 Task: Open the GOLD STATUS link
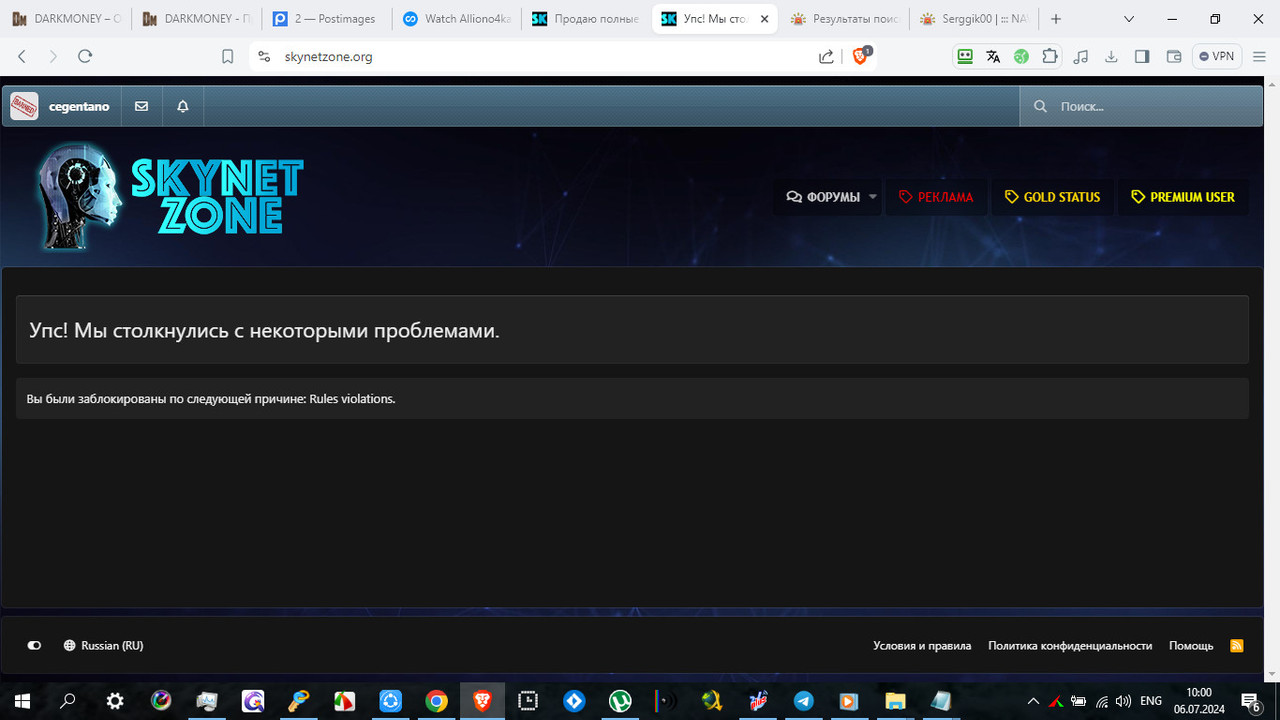[x=1052, y=197]
